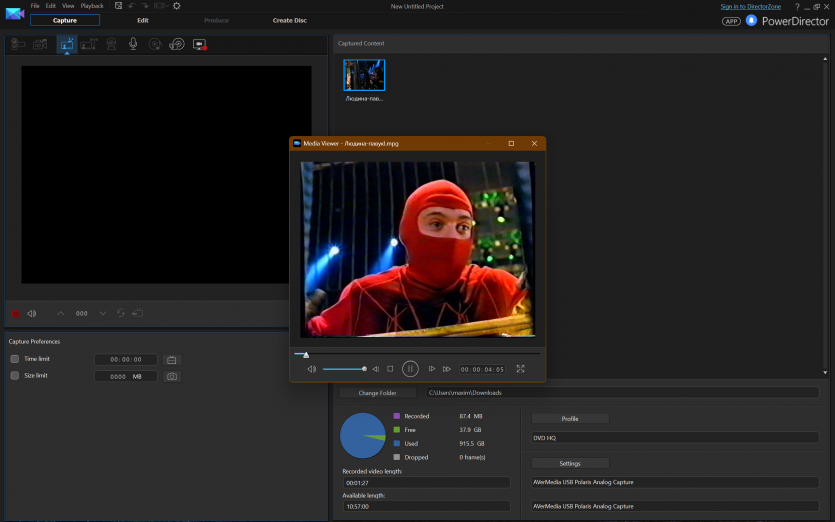
Task: Choose the webcam capture source icon
Action: 110,44
